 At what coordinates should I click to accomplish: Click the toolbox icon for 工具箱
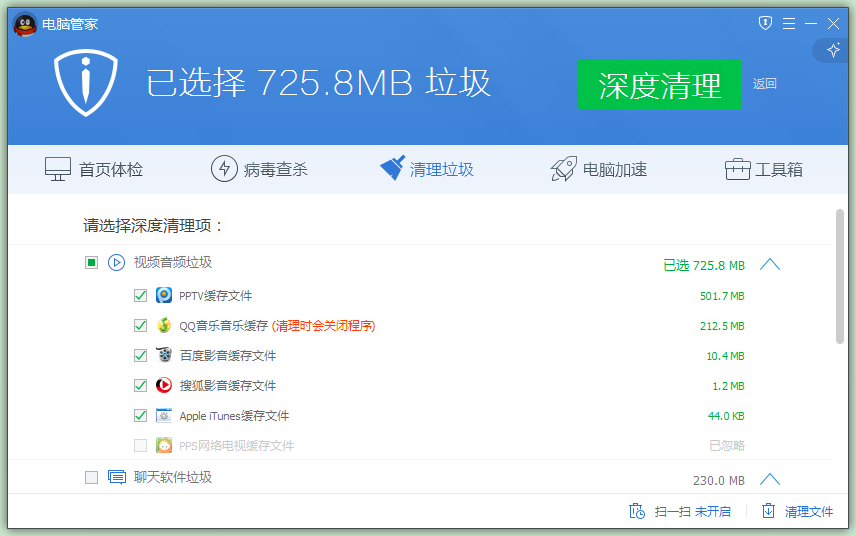click(738, 169)
